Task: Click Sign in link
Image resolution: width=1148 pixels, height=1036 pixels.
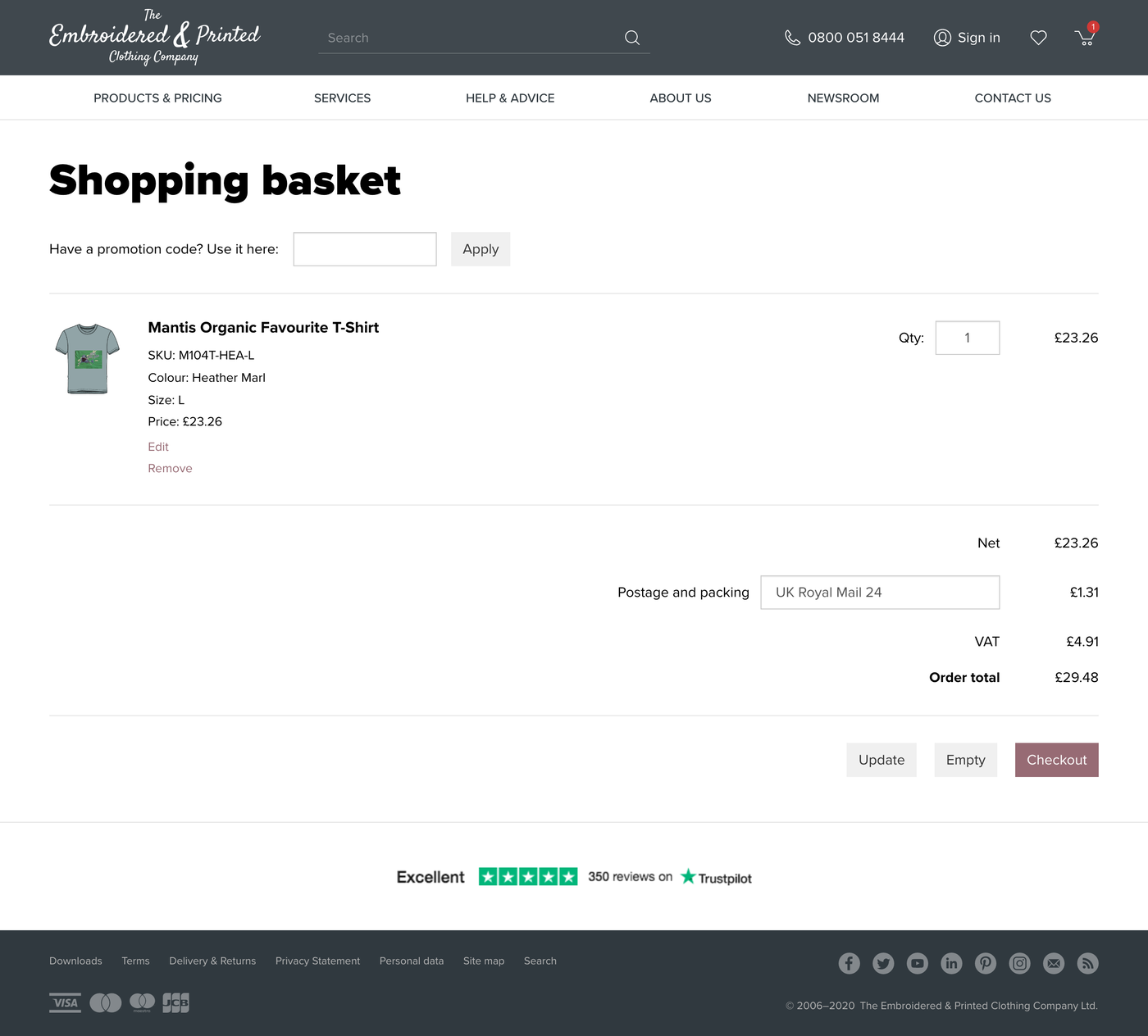Action: [x=968, y=38]
